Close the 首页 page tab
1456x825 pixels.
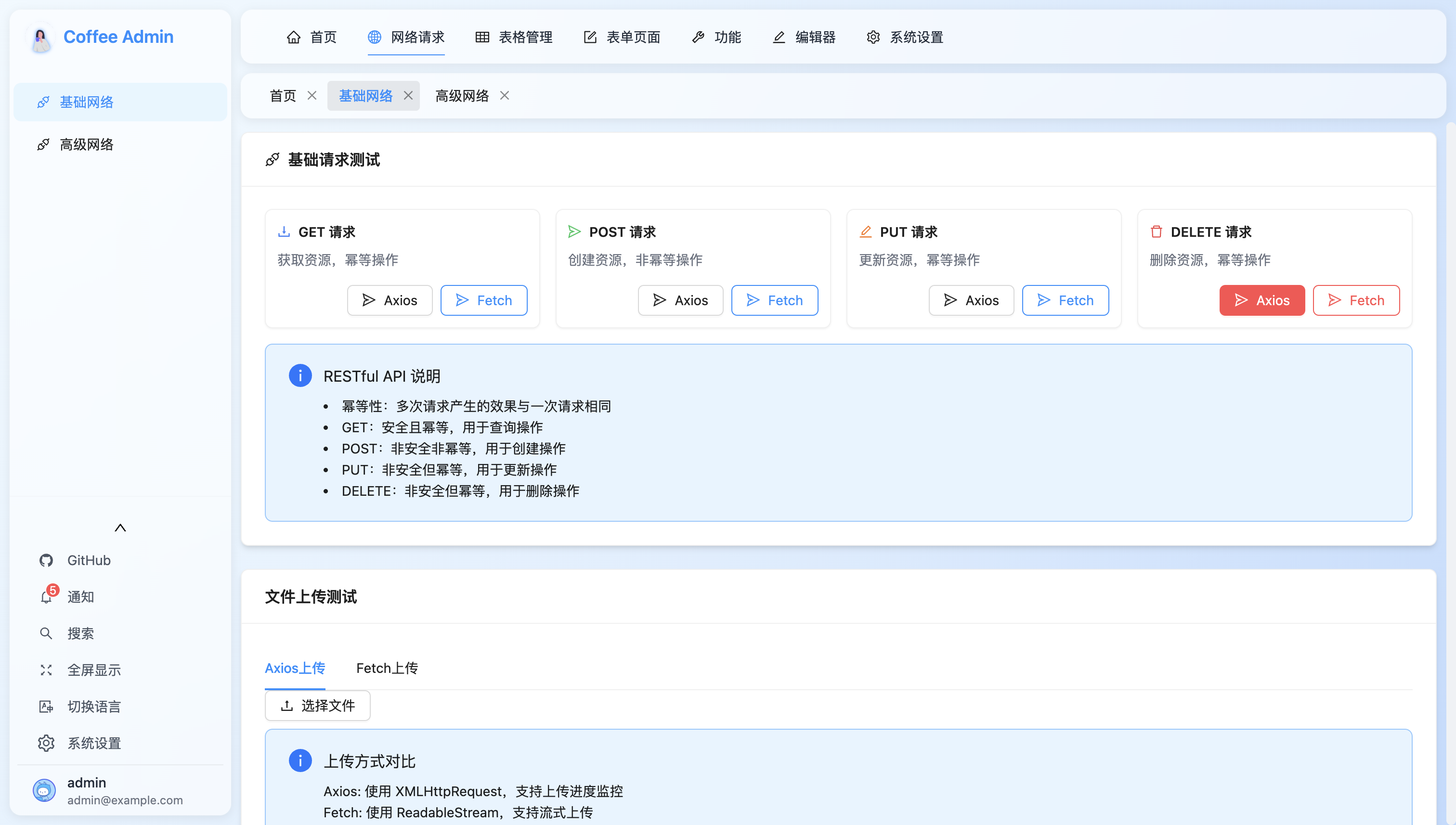(312, 96)
